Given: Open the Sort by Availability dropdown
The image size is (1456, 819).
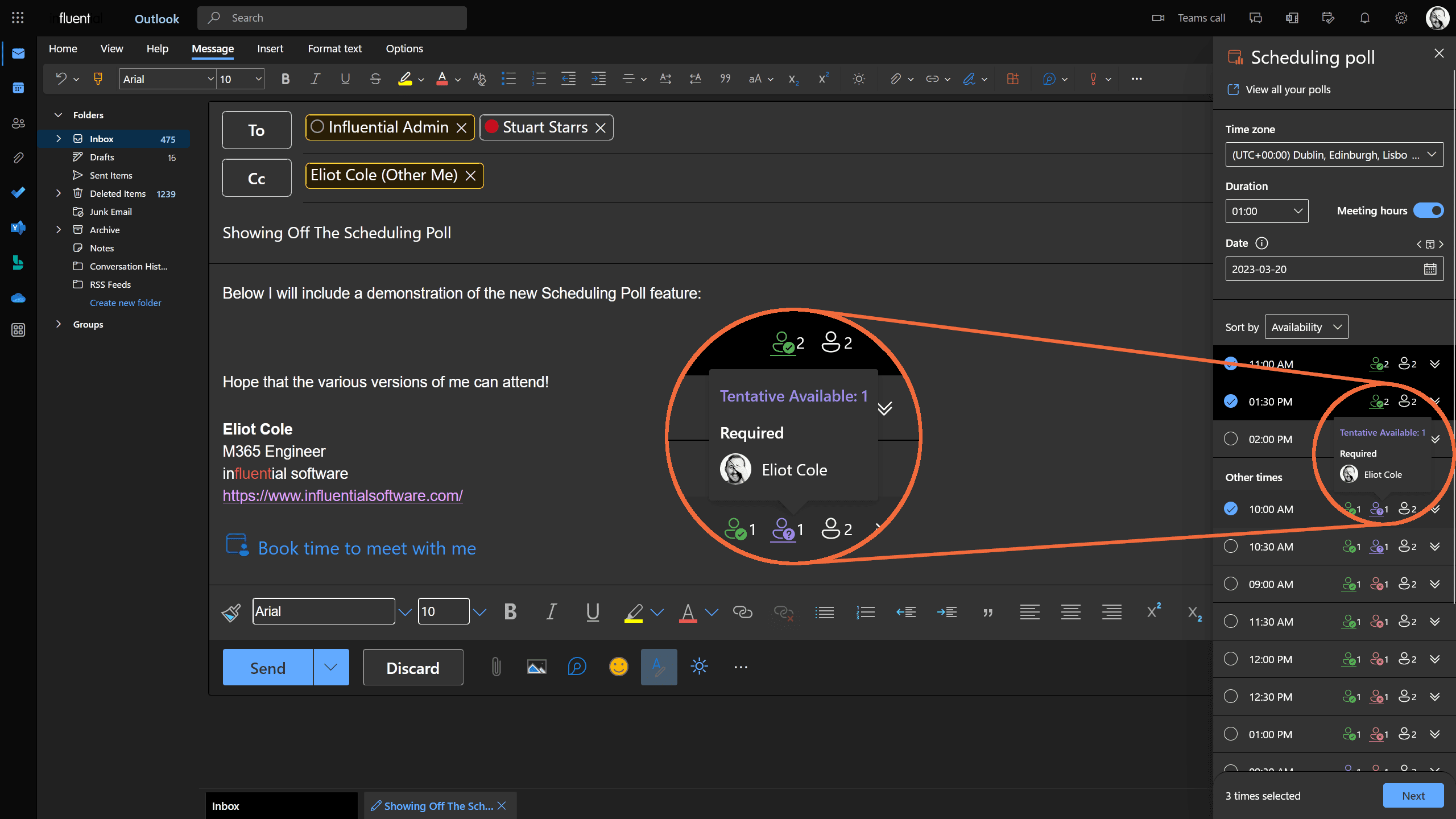Looking at the screenshot, I should 1306,327.
